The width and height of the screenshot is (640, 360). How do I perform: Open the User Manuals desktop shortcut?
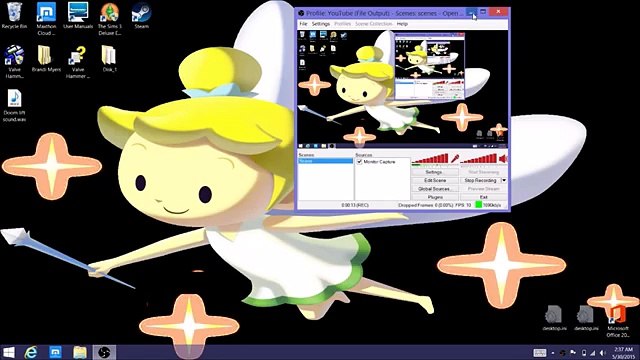click(x=78, y=16)
